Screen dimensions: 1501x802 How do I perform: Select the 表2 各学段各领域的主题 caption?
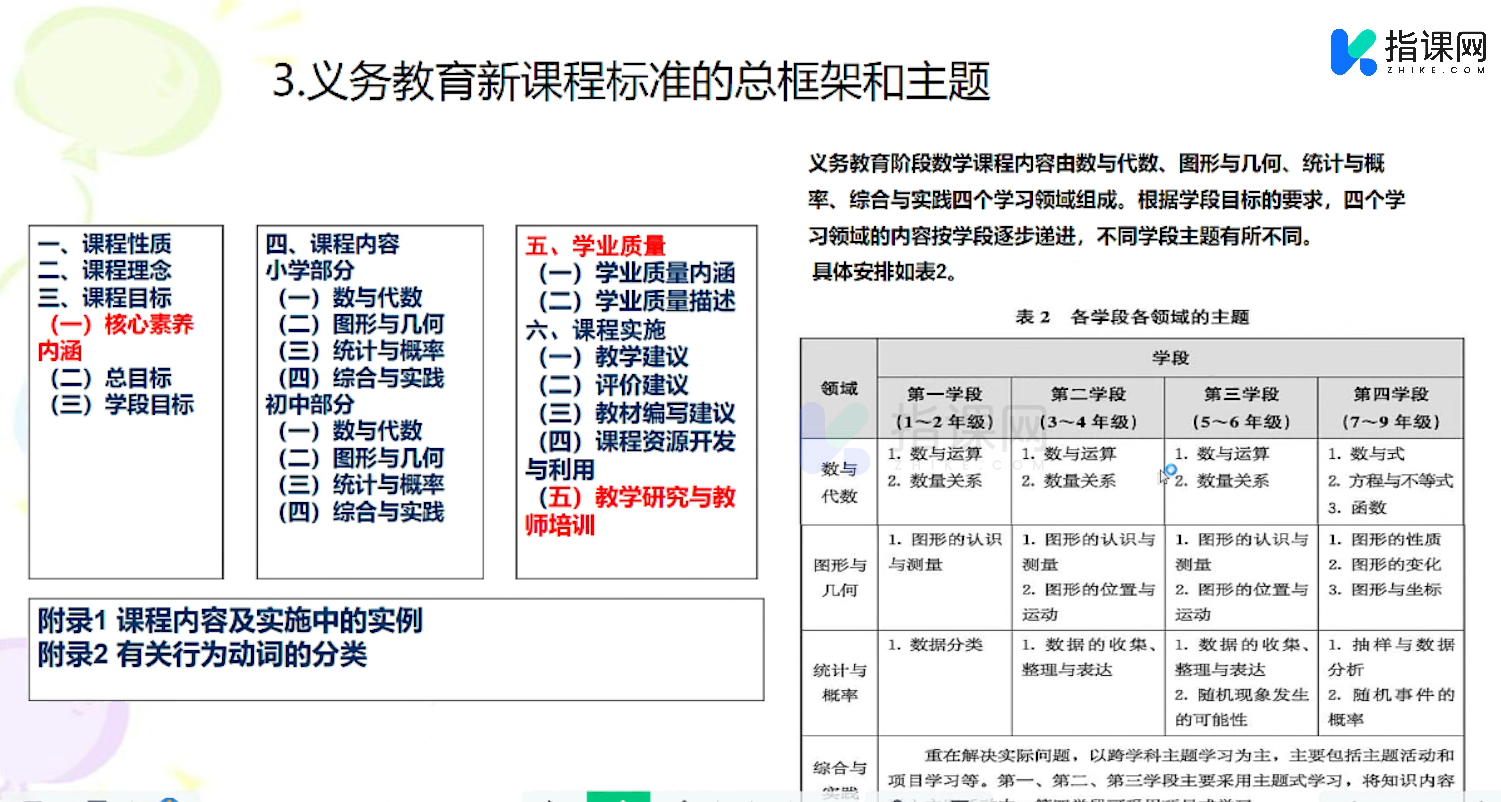pos(1132,317)
